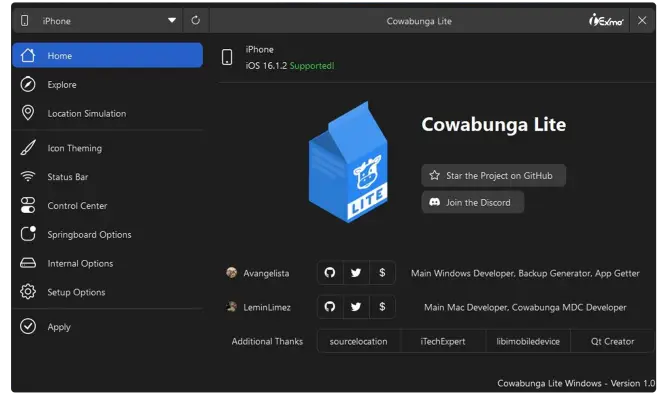Open Setup Options page

[x=107, y=292]
